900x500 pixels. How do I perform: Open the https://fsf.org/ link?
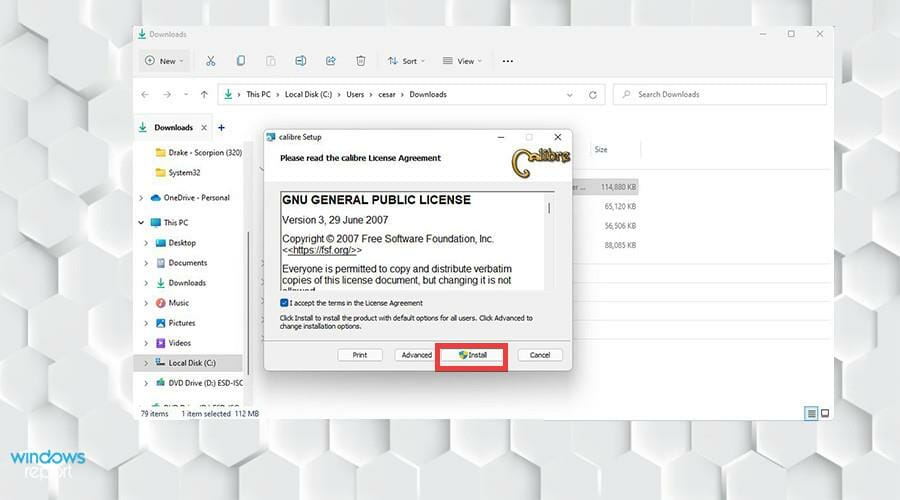321,250
